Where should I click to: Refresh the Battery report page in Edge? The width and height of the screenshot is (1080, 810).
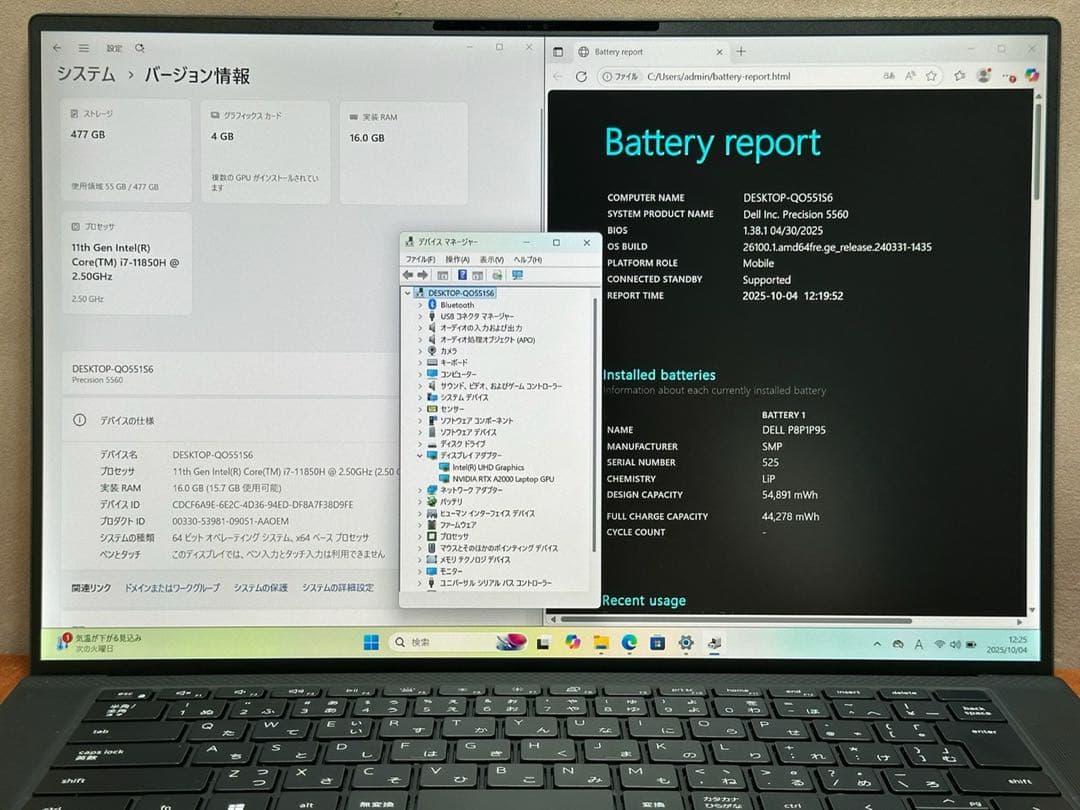pyautogui.click(x=583, y=74)
